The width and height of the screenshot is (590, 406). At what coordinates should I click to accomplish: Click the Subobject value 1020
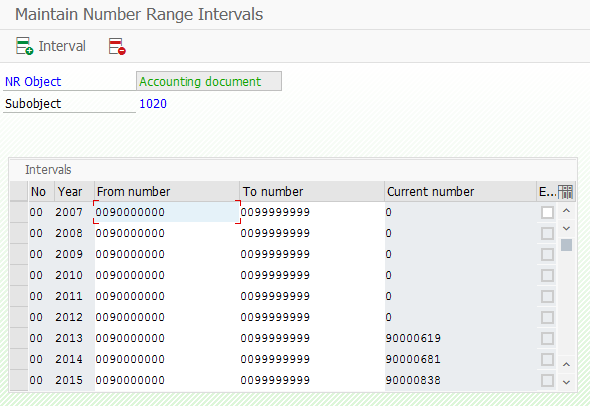click(153, 103)
